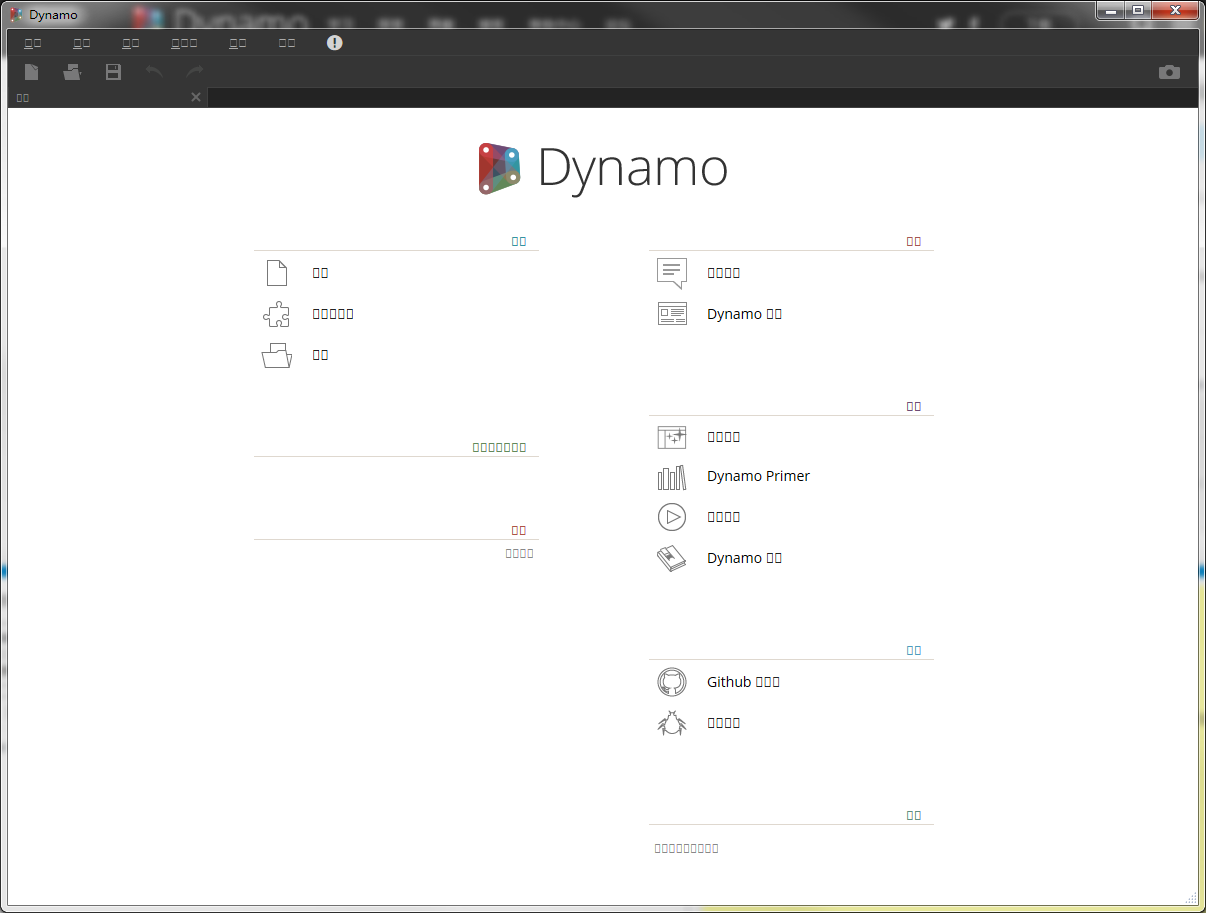
Task: Click the play circle video tutorials icon
Action: (x=672, y=517)
